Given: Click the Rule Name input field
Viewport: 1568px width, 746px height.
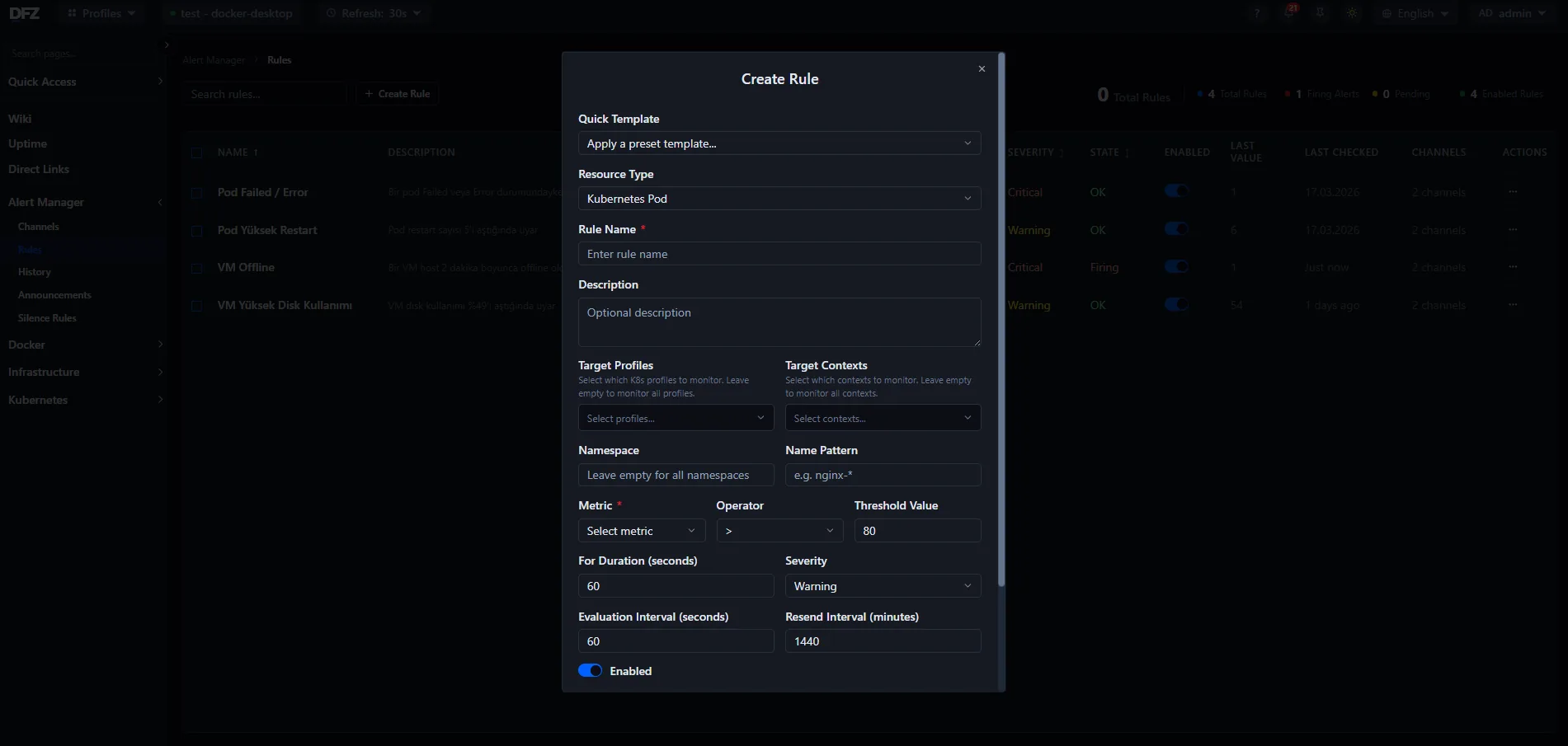Looking at the screenshot, I should tap(779, 253).
